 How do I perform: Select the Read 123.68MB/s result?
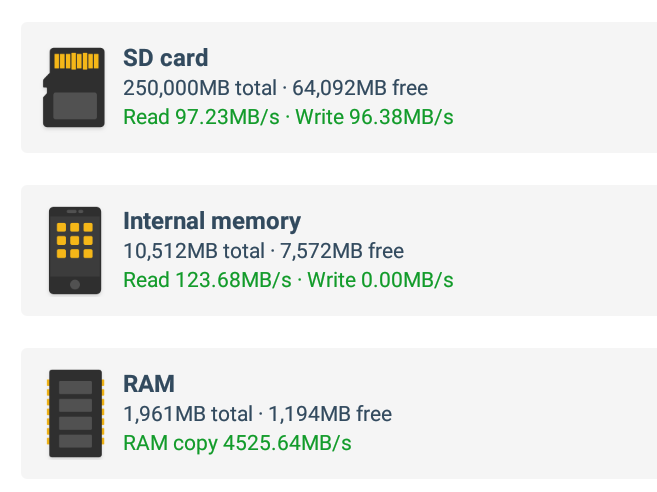[207, 280]
